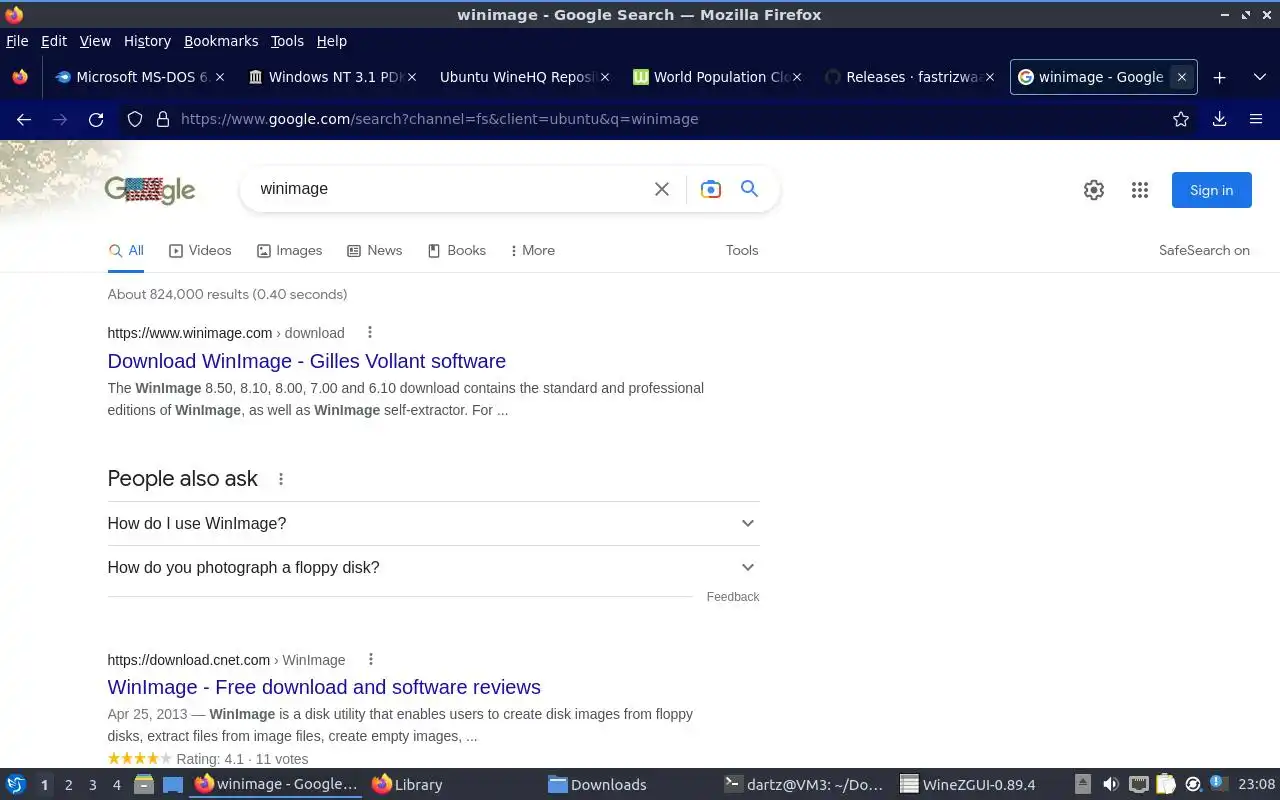Open the clipboard icon in system tray

(x=1165, y=784)
